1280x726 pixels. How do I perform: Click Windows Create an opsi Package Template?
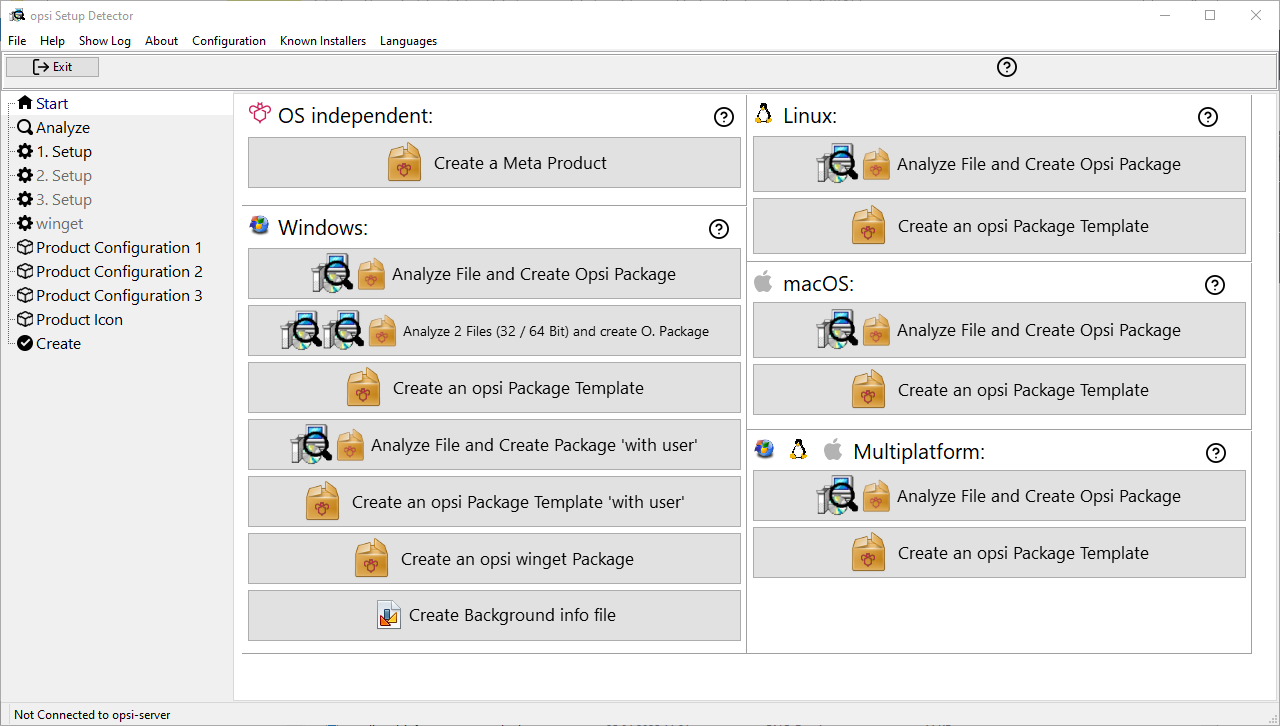[x=494, y=387]
